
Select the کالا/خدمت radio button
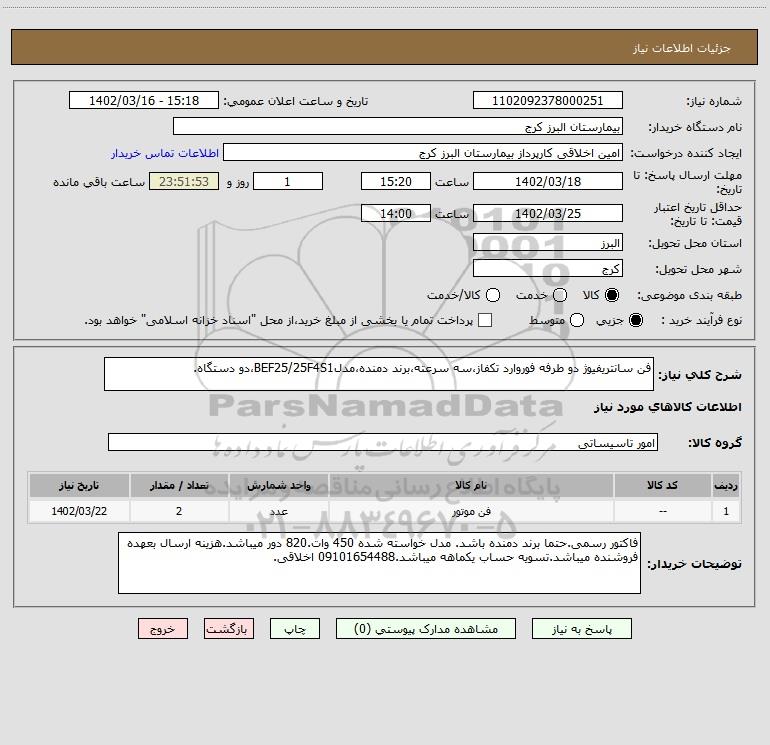(493, 295)
